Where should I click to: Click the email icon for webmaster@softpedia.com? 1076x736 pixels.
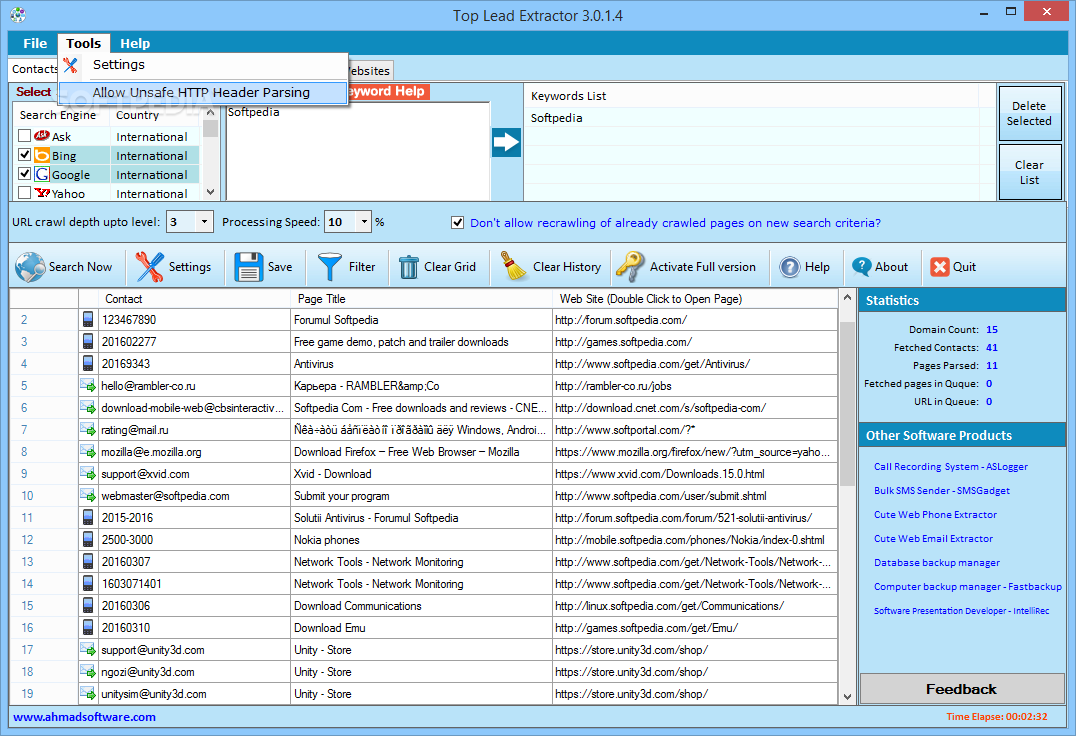[x=88, y=495]
